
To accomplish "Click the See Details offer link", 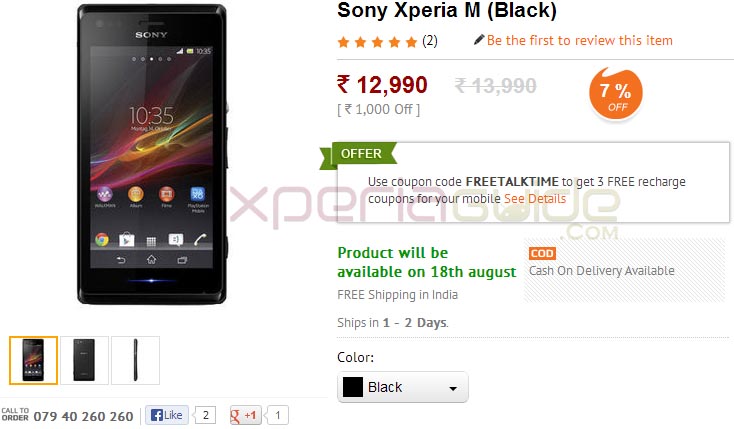I will (x=535, y=199).
